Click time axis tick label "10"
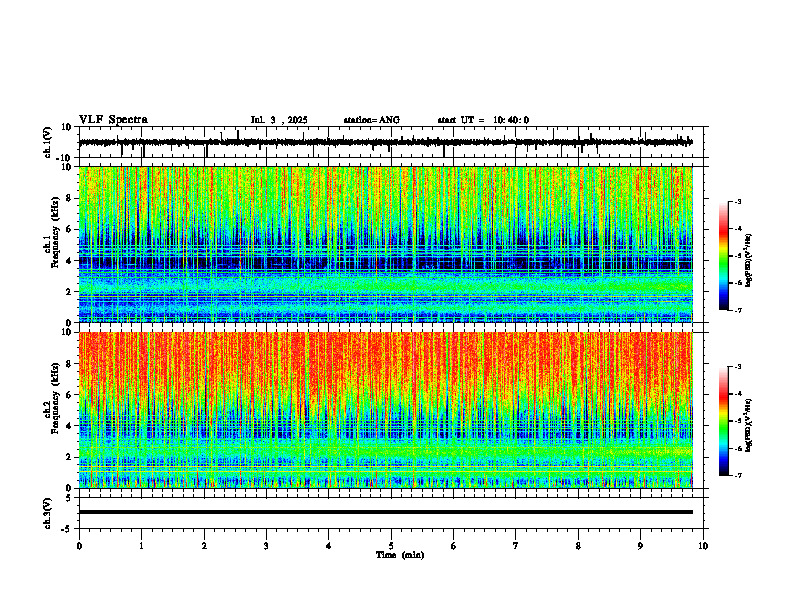 point(703,546)
